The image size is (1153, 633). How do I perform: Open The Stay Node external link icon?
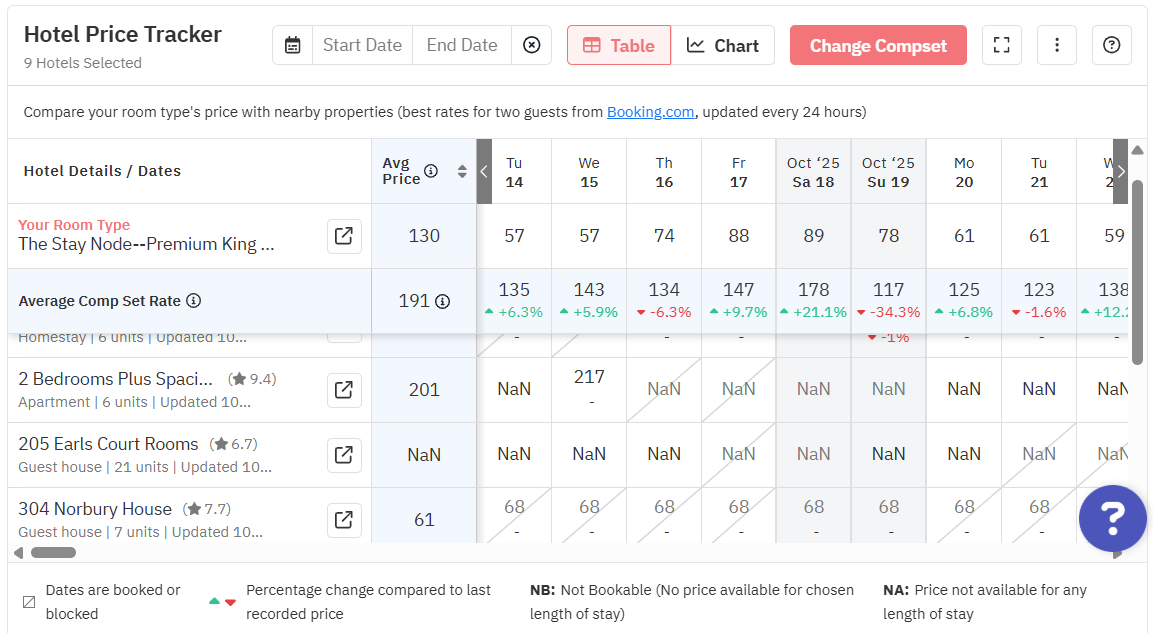(344, 236)
